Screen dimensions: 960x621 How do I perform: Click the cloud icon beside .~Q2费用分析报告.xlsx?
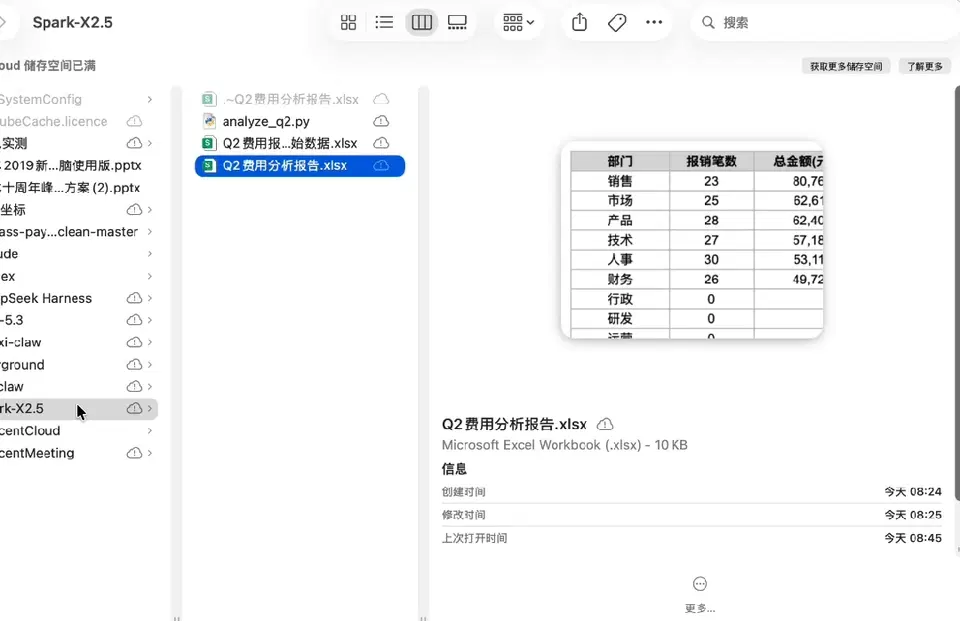pos(381,99)
